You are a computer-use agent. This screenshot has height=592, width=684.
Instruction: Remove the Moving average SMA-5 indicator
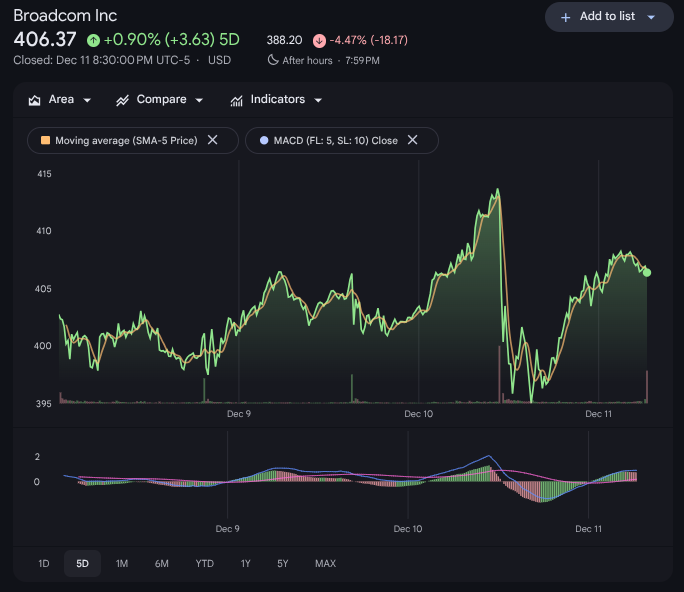(212, 140)
